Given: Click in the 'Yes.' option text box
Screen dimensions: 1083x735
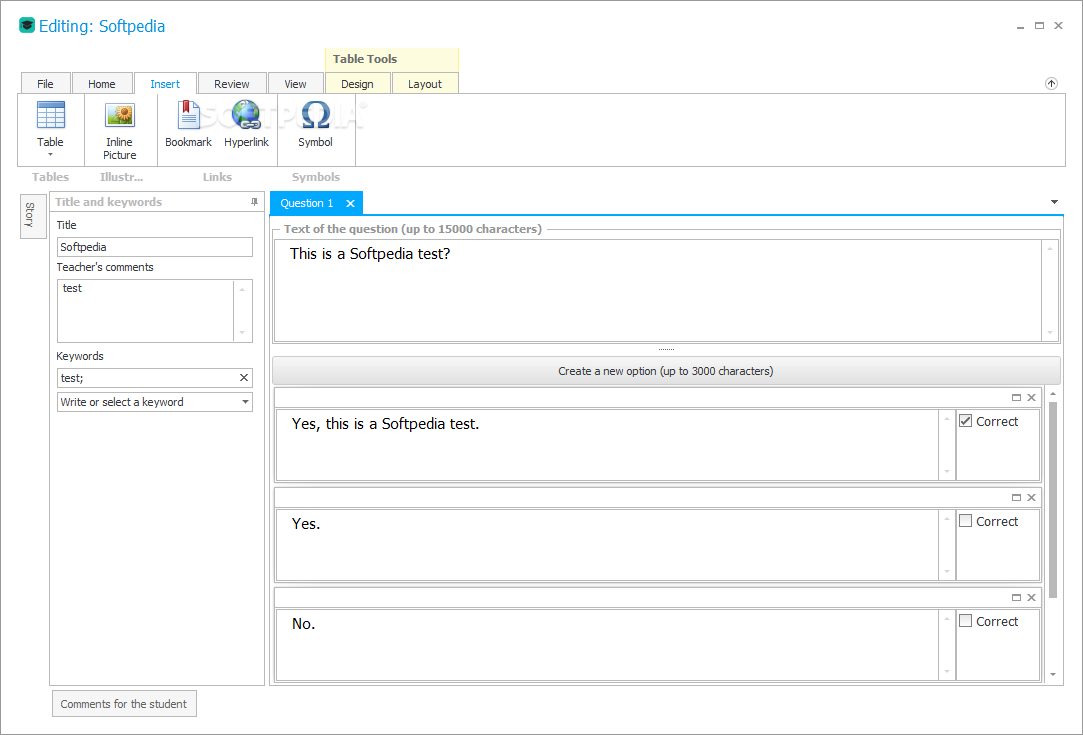Looking at the screenshot, I should click(607, 544).
